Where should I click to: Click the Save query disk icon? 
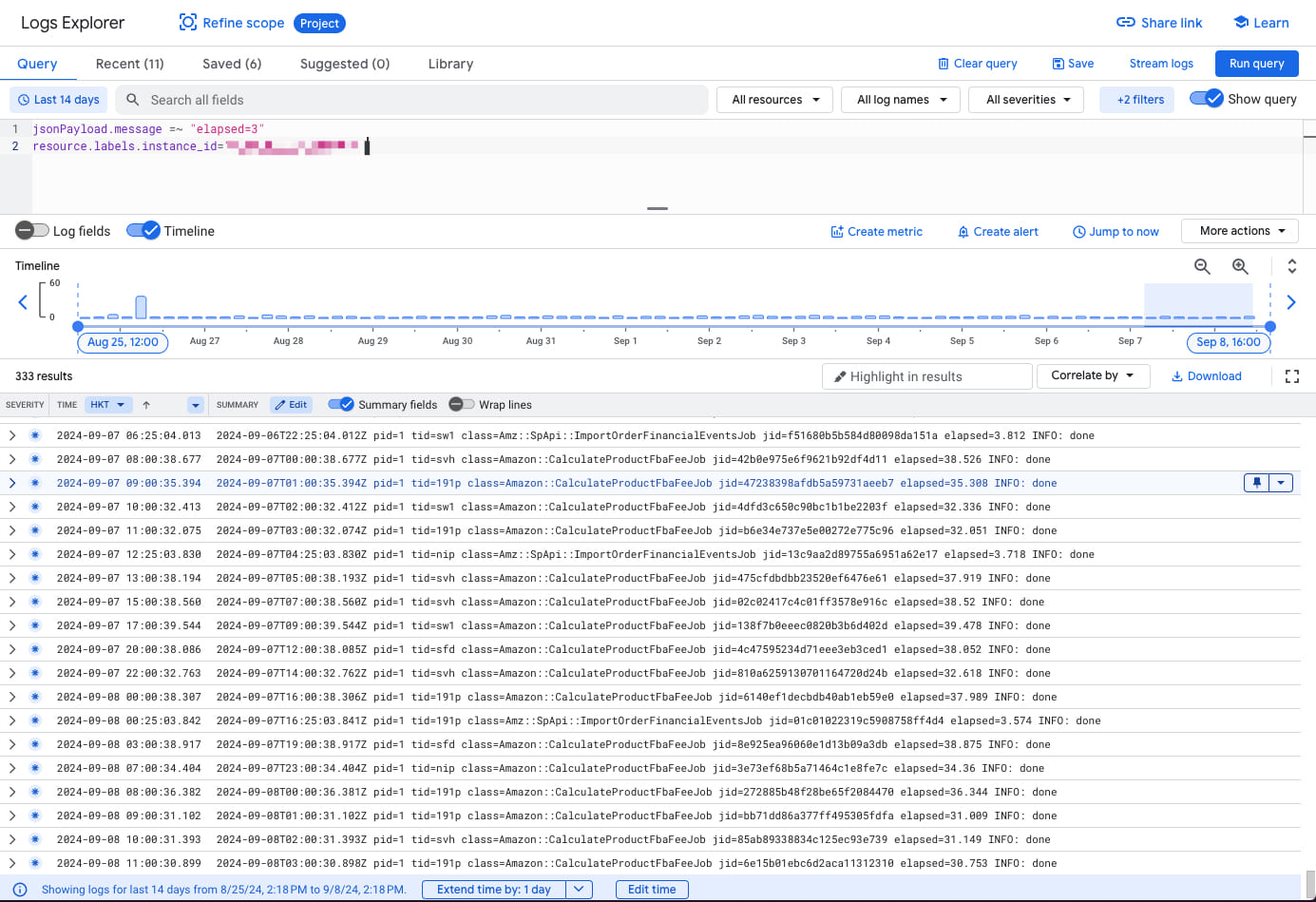(x=1059, y=64)
